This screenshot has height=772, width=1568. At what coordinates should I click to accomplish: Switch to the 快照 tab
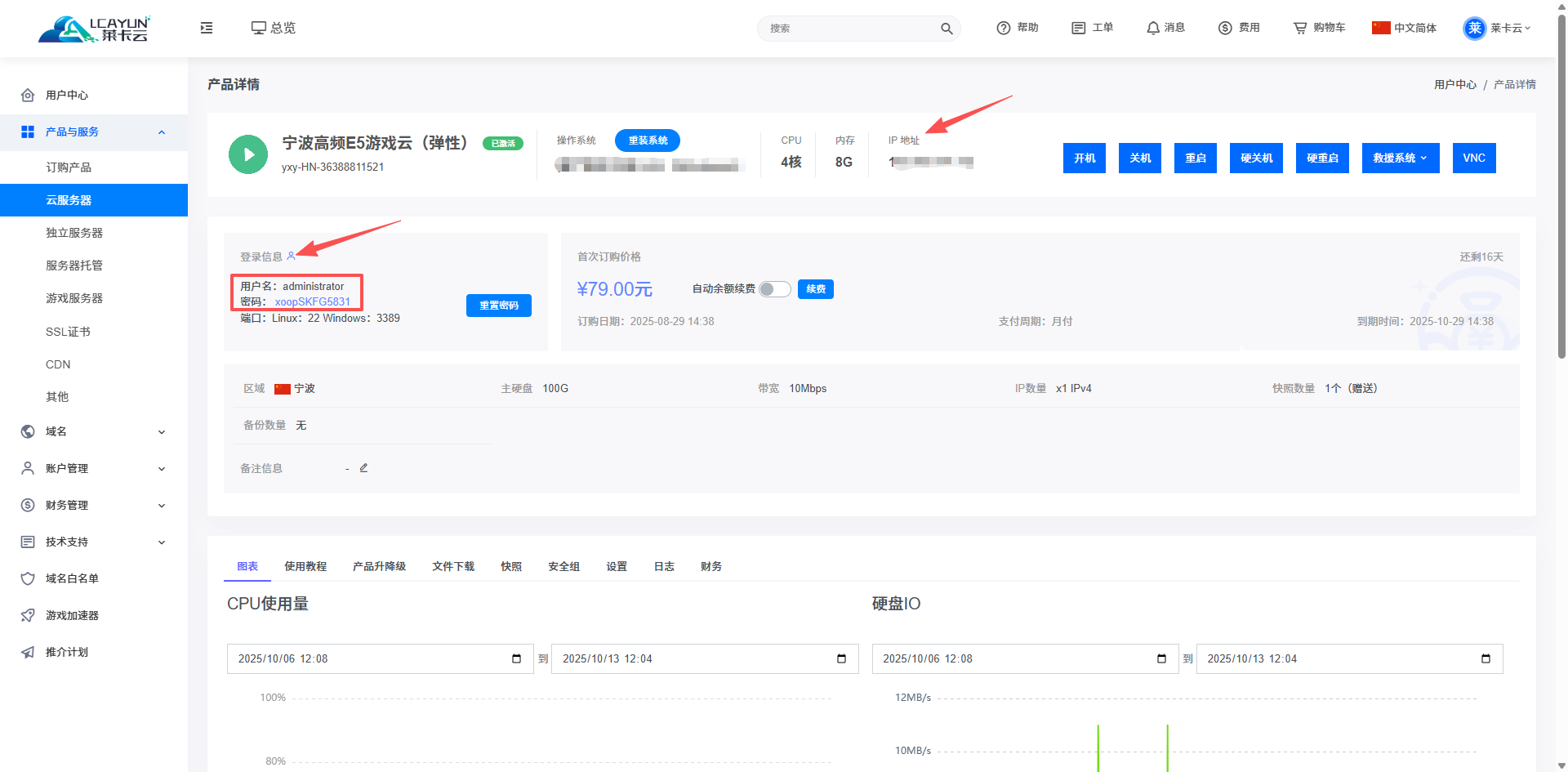click(x=511, y=566)
